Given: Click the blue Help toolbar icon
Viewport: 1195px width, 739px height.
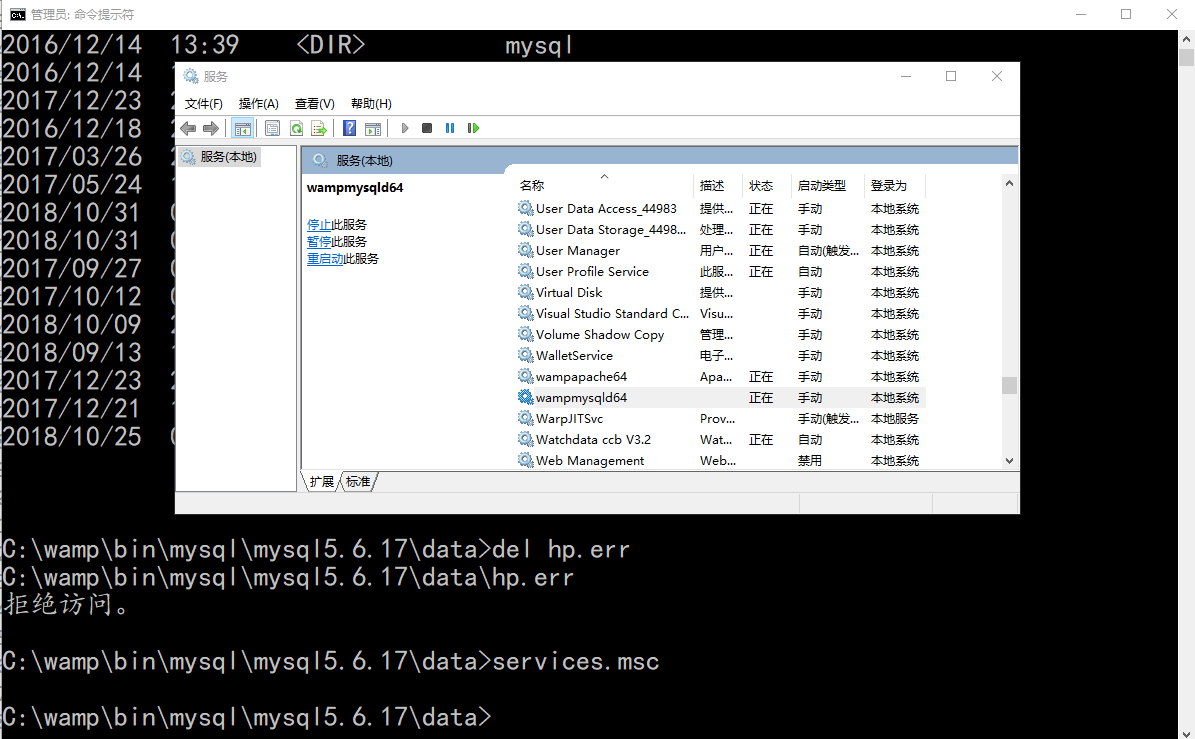Looking at the screenshot, I should pos(349,128).
